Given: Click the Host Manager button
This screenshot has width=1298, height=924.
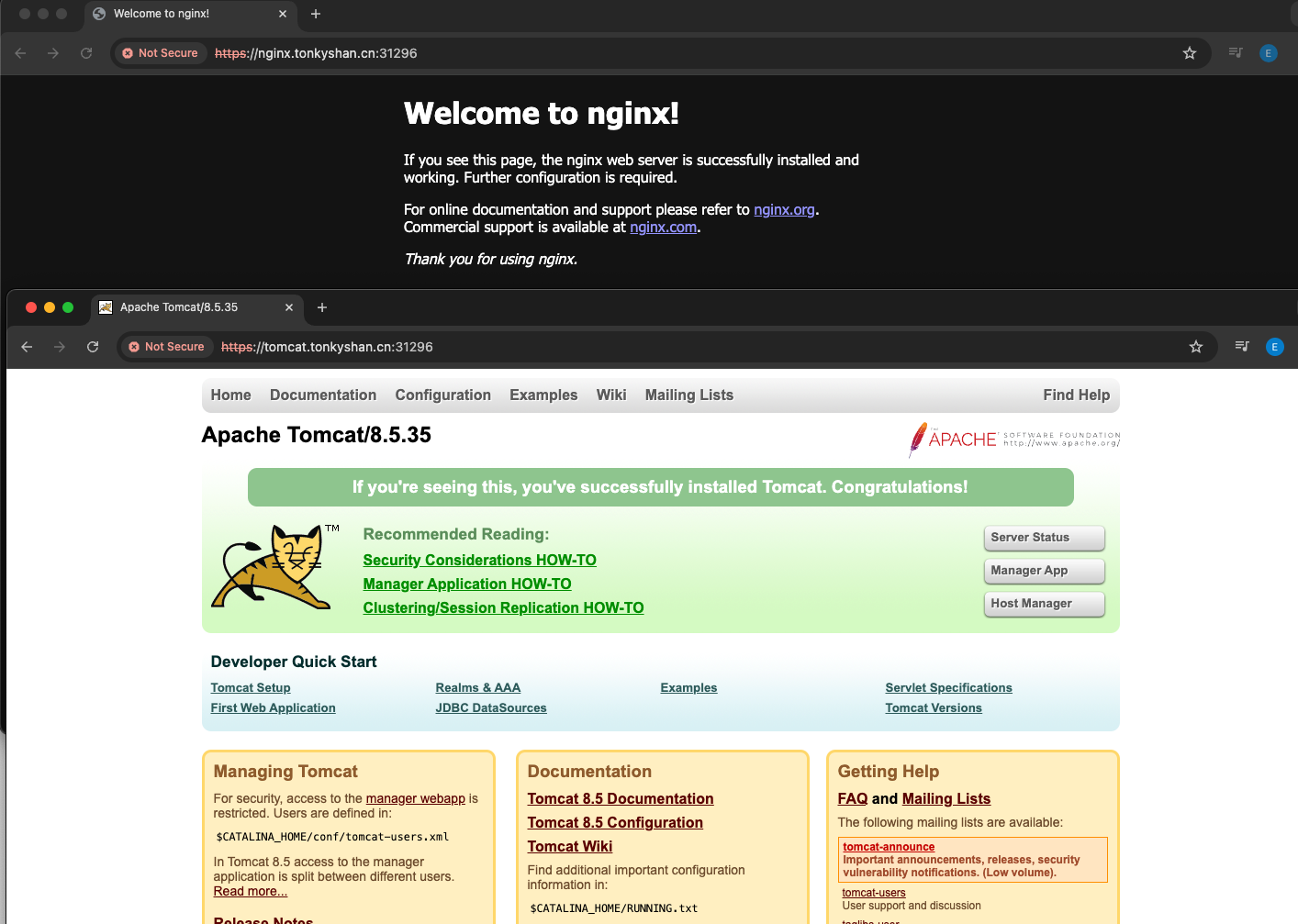Looking at the screenshot, I should point(1044,604).
